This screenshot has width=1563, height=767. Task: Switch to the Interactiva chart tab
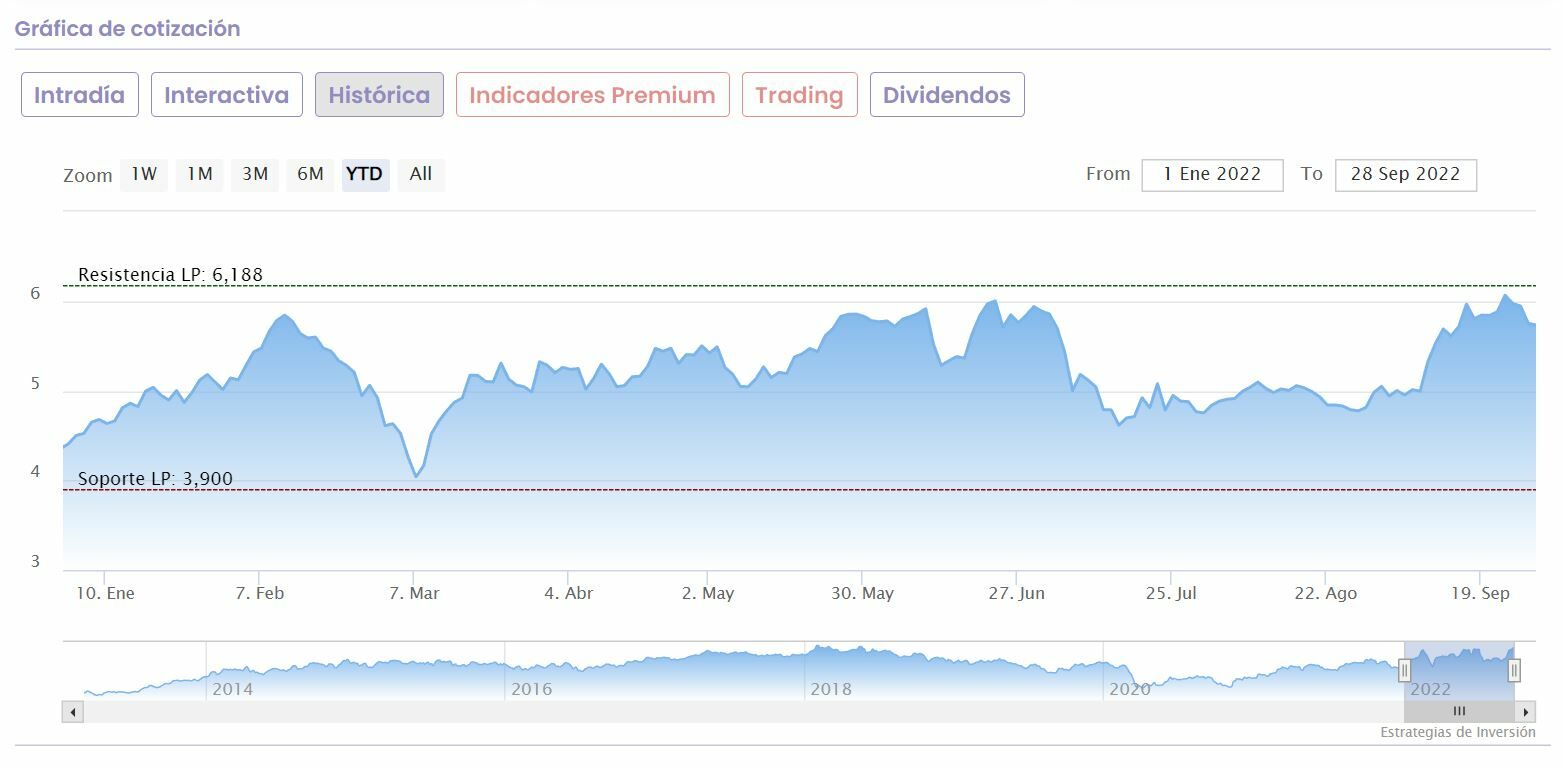226,95
